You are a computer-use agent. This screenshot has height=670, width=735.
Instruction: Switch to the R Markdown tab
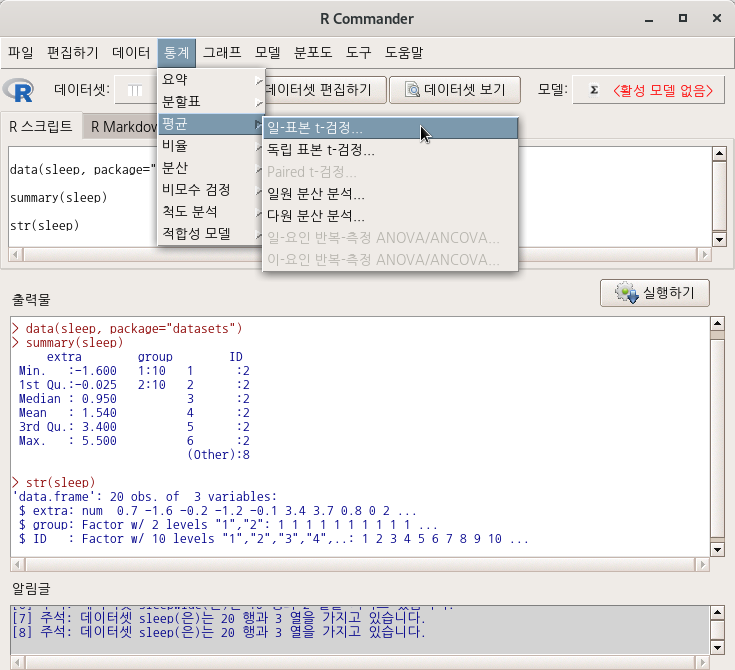(x=120, y=127)
